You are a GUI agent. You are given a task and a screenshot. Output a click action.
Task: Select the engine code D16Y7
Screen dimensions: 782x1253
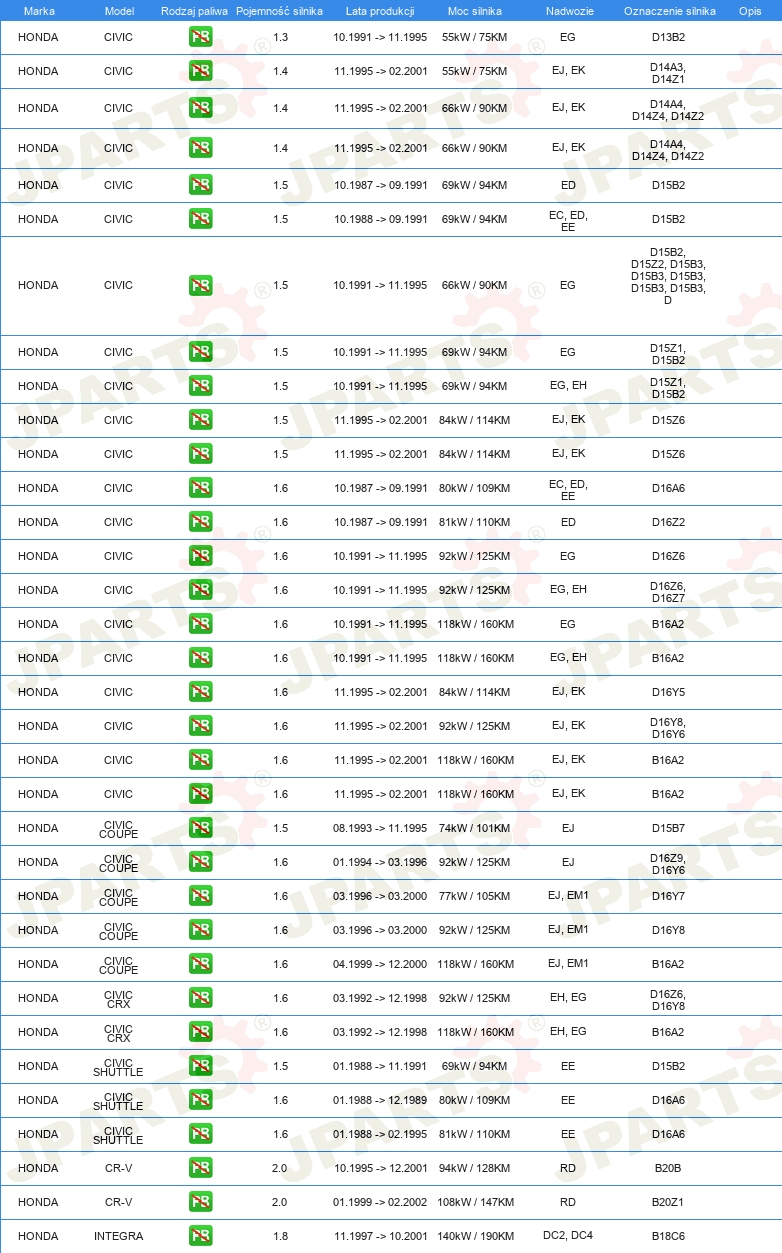[668, 896]
